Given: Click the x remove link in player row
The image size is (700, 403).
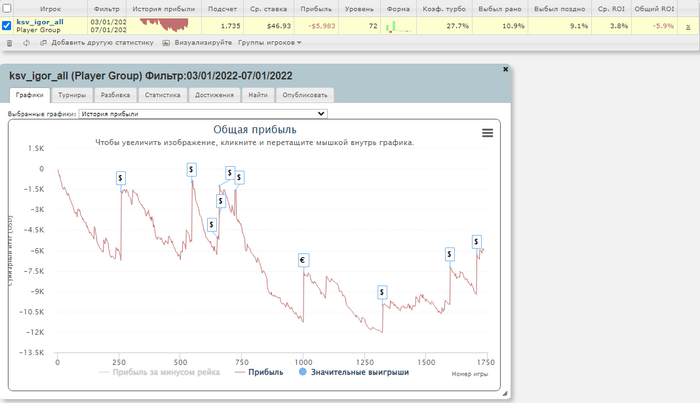Looking at the screenshot, I should (x=688, y=27).
